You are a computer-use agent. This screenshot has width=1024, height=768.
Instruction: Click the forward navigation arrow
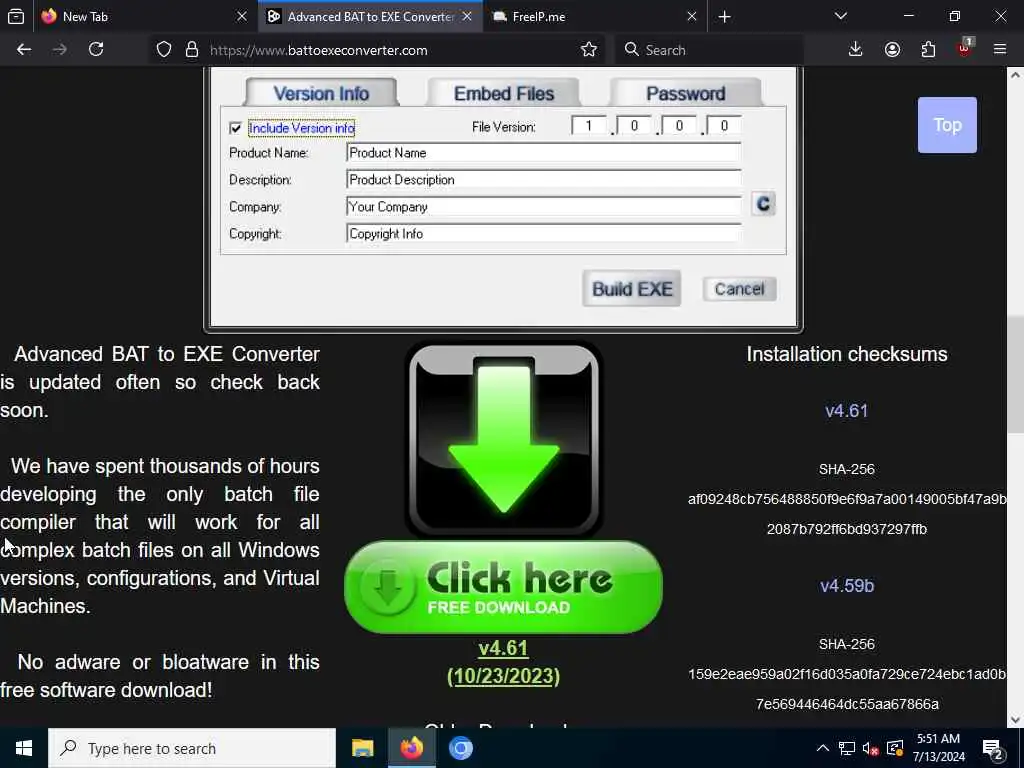tap(59, 50)
